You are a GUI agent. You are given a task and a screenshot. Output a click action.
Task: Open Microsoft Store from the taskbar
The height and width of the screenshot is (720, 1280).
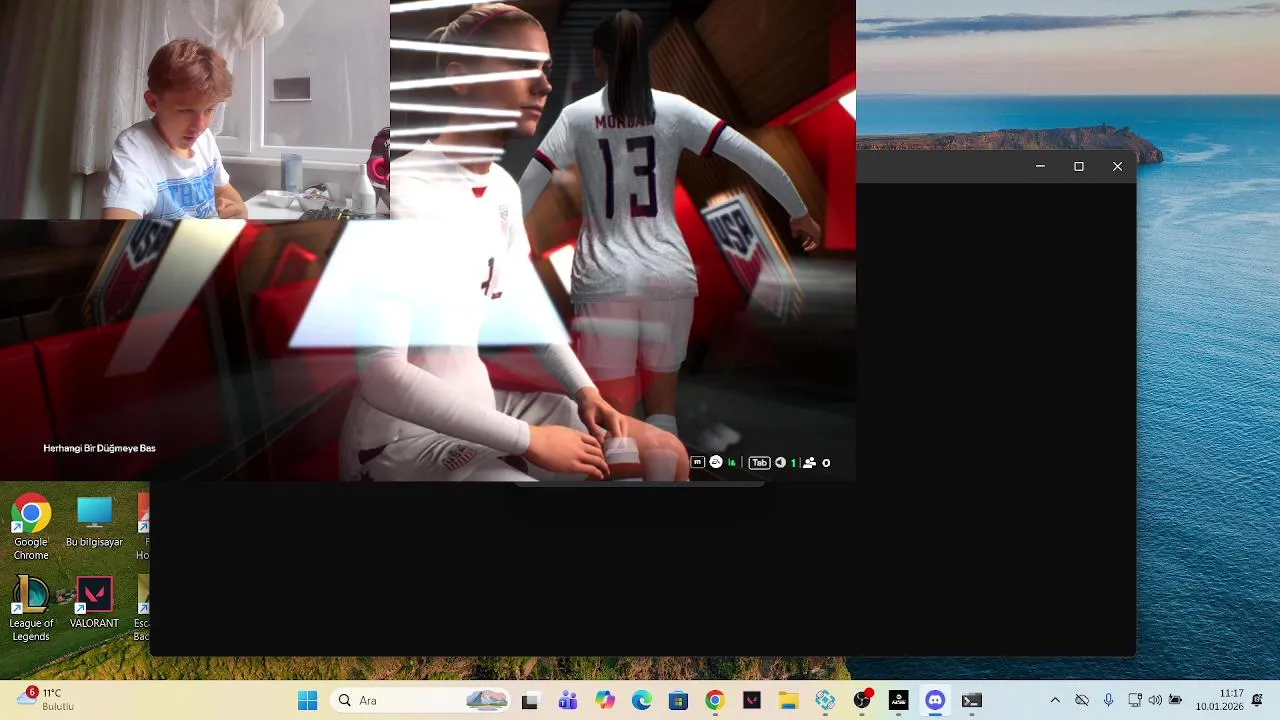point(678,700)
